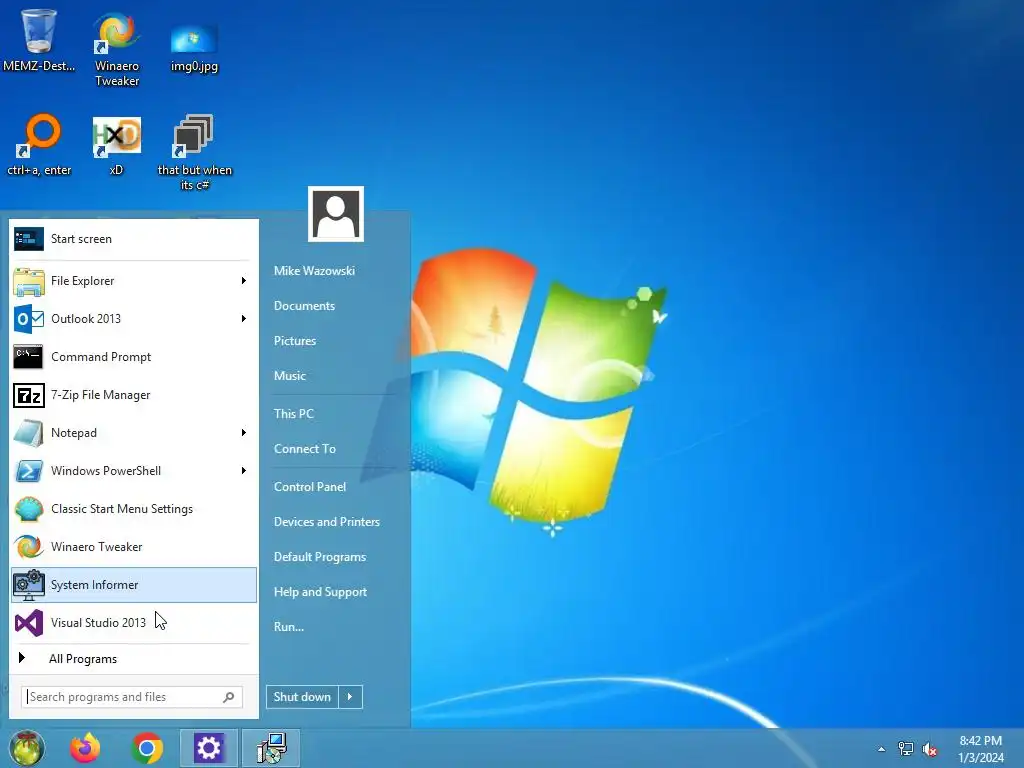Select the 'ctrl+a, enter' desktop shortcut
The width and height of the screenshot is (1024, 768).
[39, 145]
